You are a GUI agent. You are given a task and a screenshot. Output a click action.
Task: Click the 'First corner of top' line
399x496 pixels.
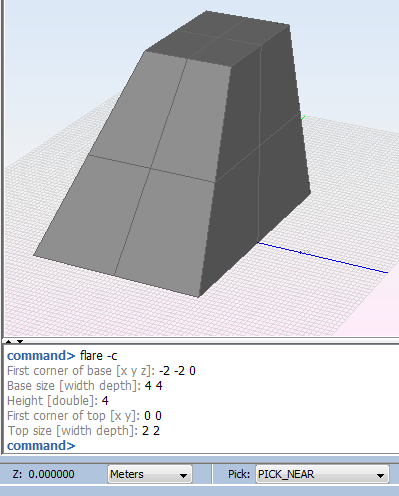84,416
